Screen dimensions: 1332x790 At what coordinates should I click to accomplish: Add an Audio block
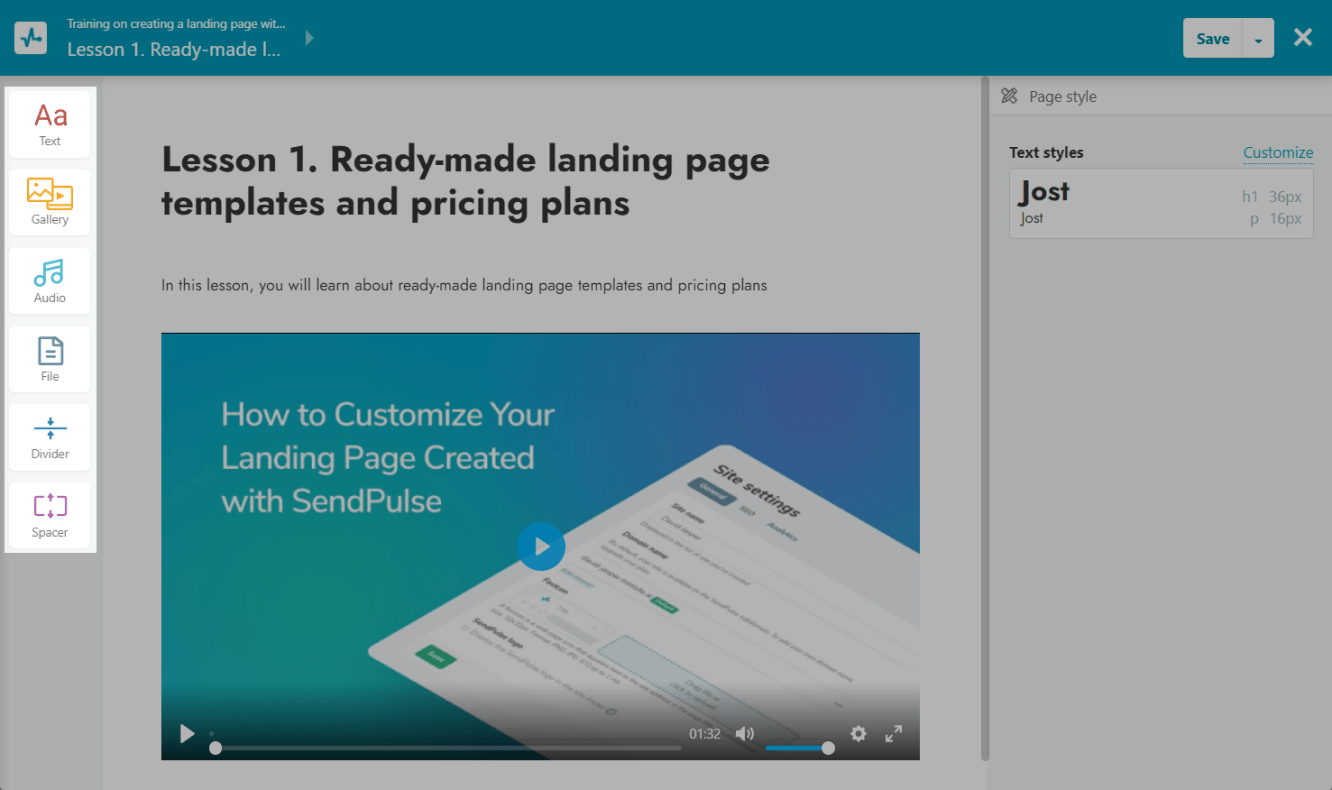tap(50, 281)
